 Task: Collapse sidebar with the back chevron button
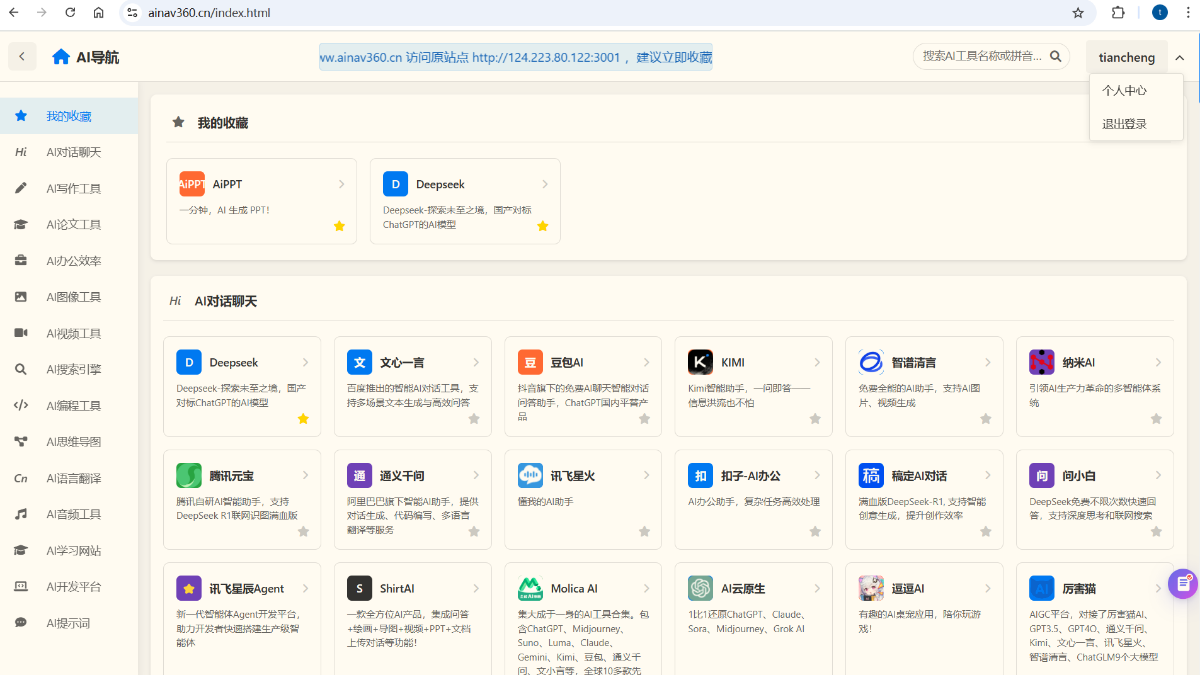pyautogui.click(x=22, y=57)
